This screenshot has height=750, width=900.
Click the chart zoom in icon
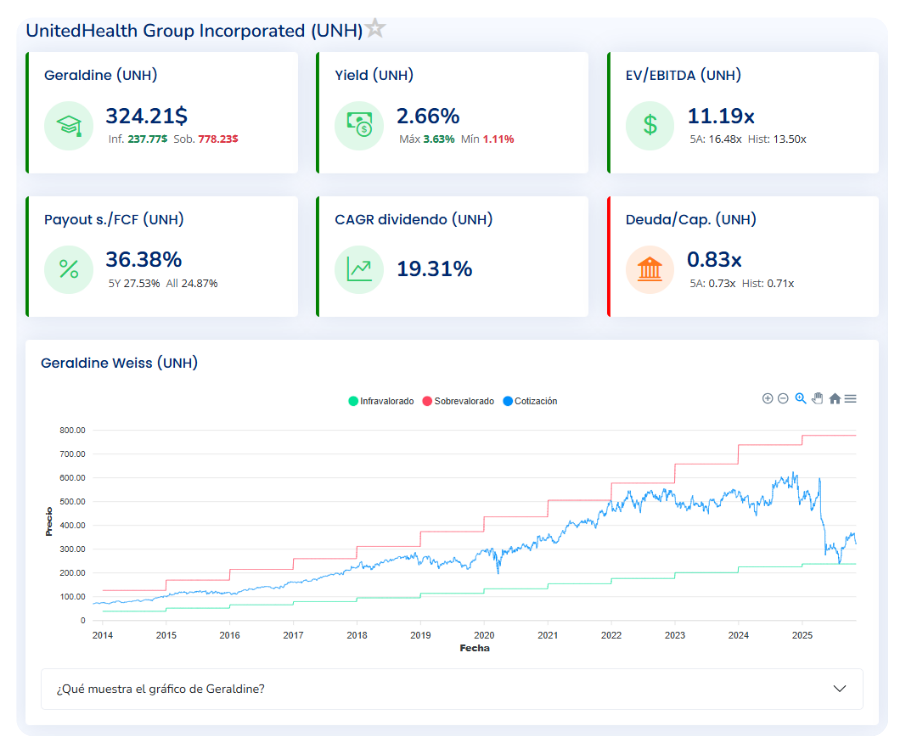pyautogui.click(x=768, y=398)
